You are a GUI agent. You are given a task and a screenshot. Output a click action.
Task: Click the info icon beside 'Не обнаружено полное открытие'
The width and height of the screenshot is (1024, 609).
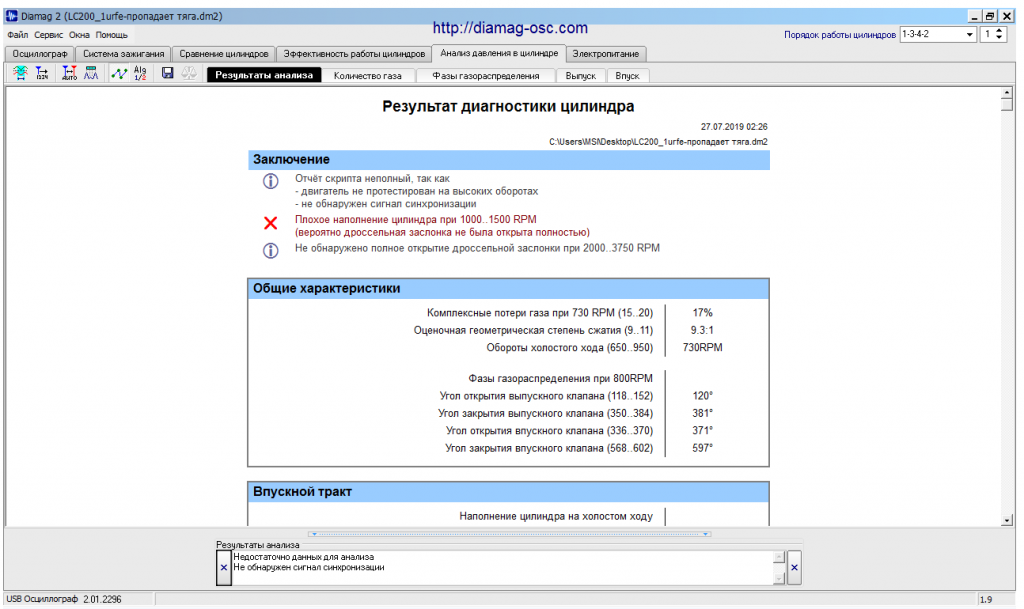coord(270,250)
